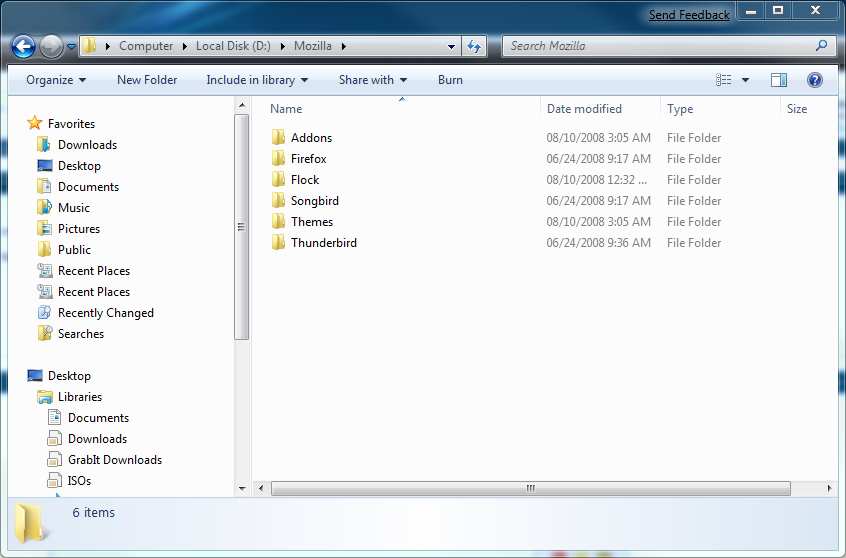Image resolution: width=846 pixels, height=558 pixels.
Task: Click the horizontal scrollbar left arrow
Action: [x=261, y=488]
